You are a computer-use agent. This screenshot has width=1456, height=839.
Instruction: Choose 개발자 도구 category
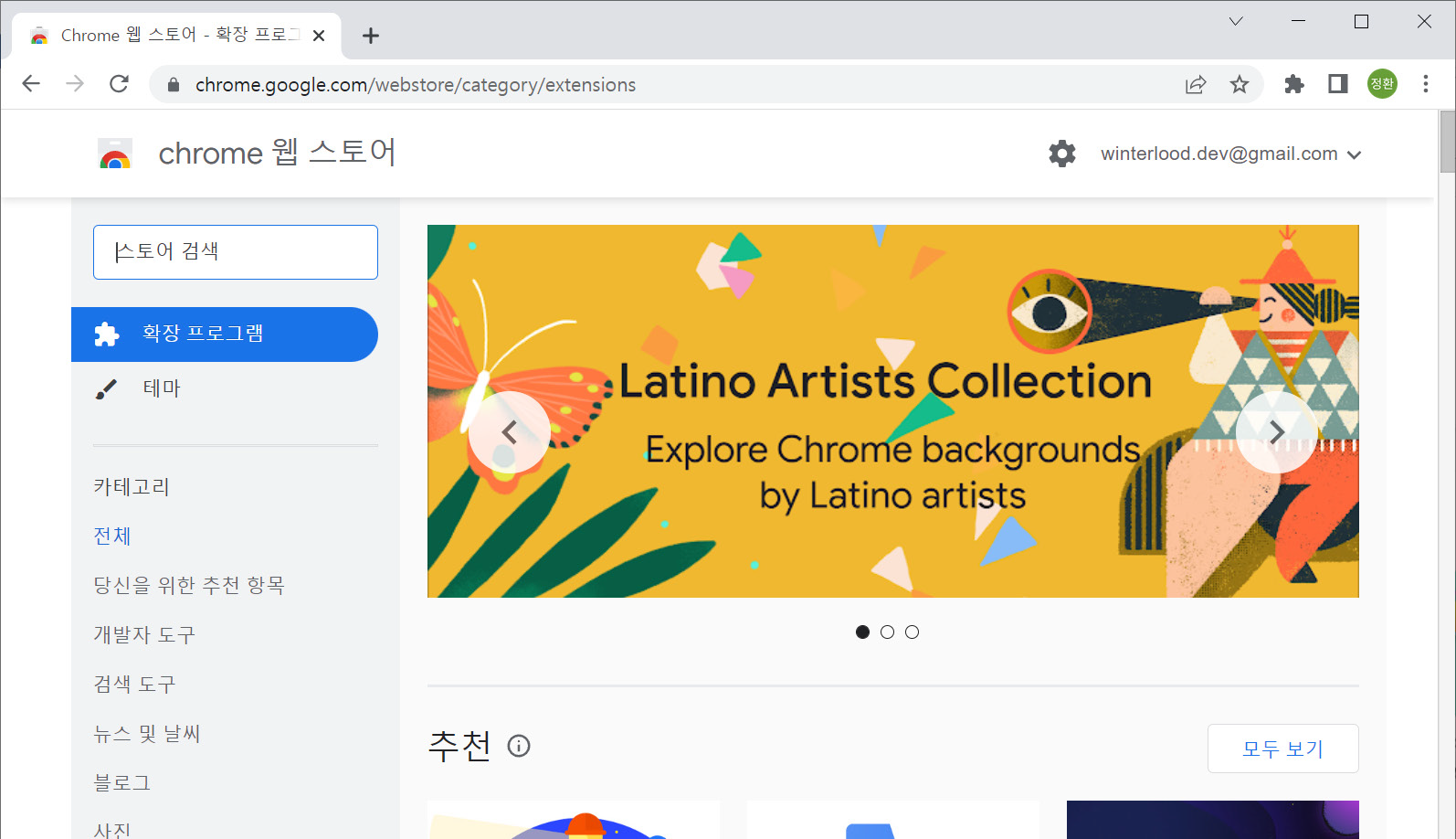coord(144,635)
